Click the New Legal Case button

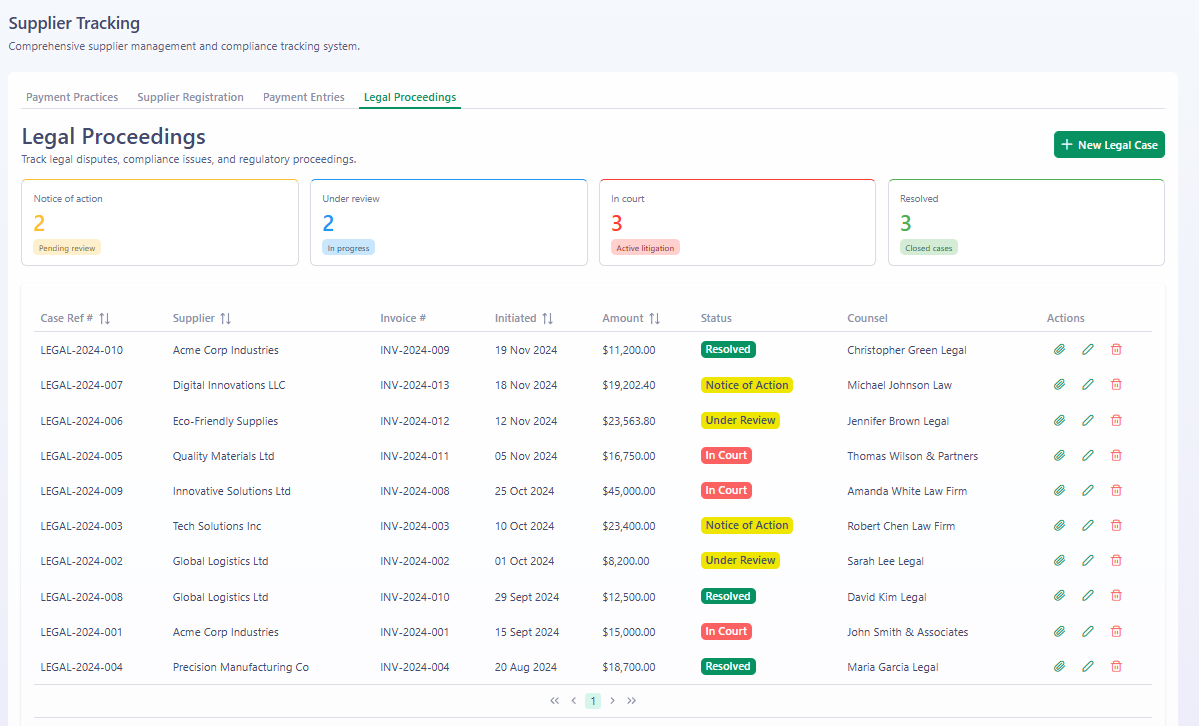[x=1109, y=145]
